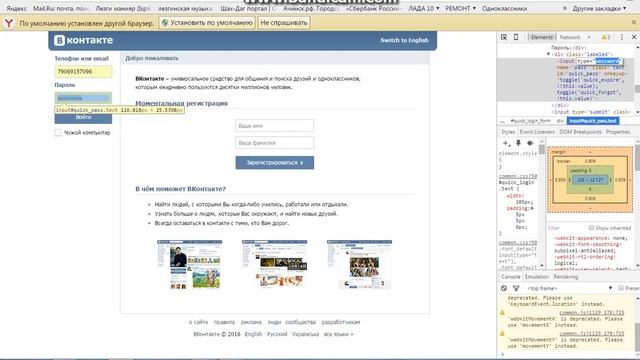
Task: Switch to Event Listeners tab
Action: coord(537,132)
